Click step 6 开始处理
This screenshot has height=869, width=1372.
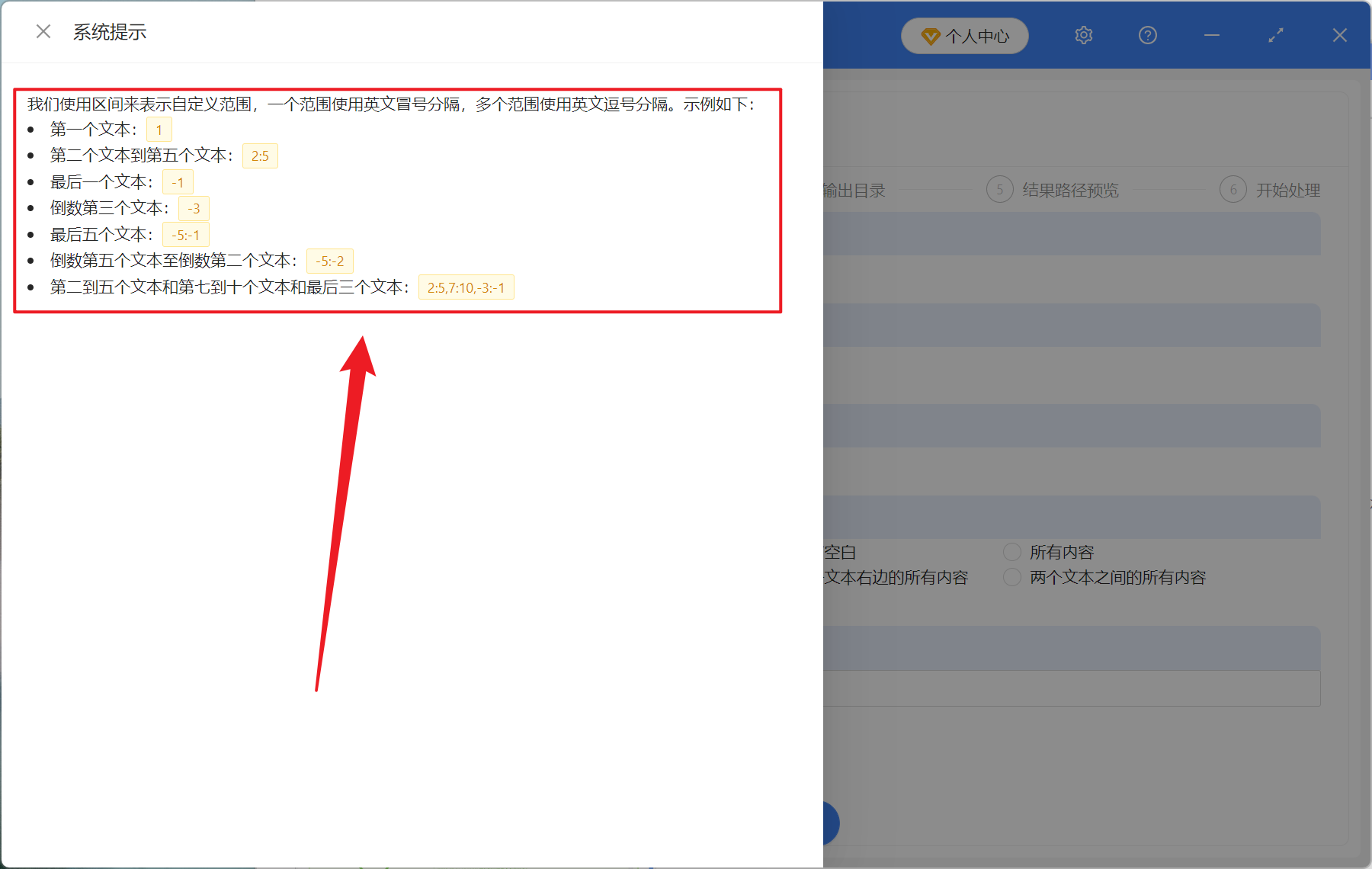click(x=1287, y=190)
